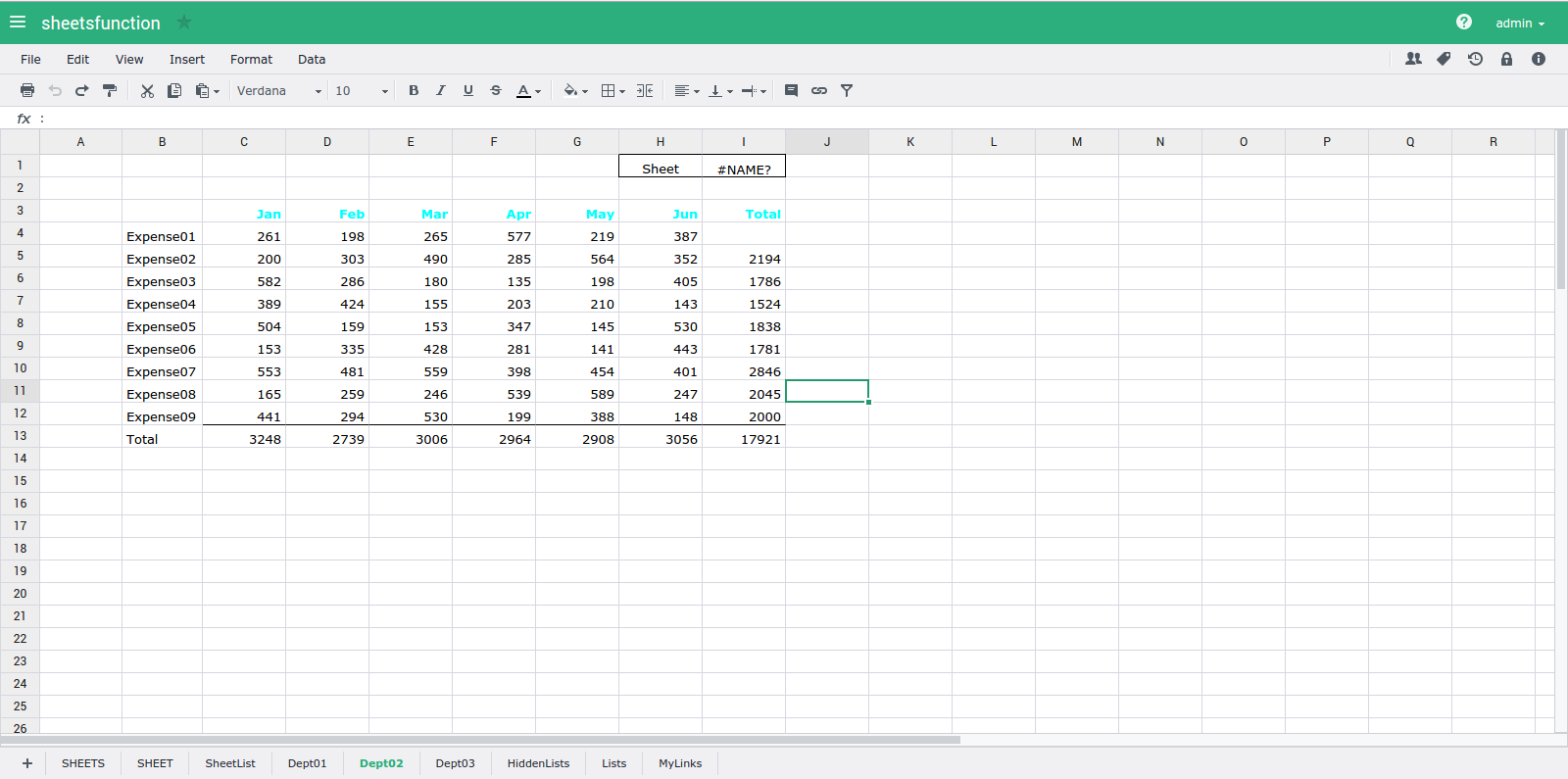1568x779 pixels.
Task: Open the Data menu
Action: click(x=312, y=59)
